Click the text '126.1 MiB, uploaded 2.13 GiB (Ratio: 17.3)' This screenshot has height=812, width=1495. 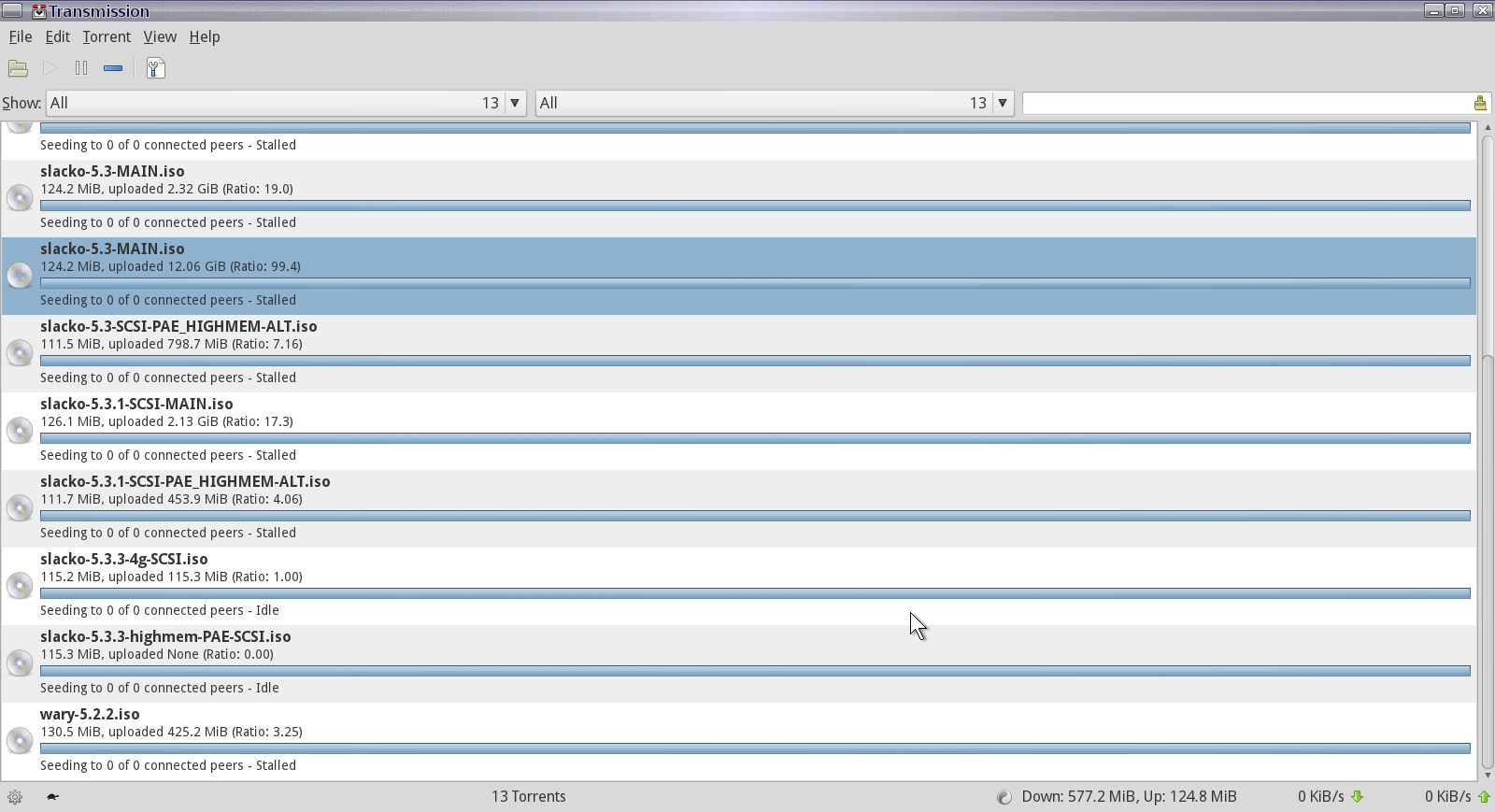coord(166,421)
